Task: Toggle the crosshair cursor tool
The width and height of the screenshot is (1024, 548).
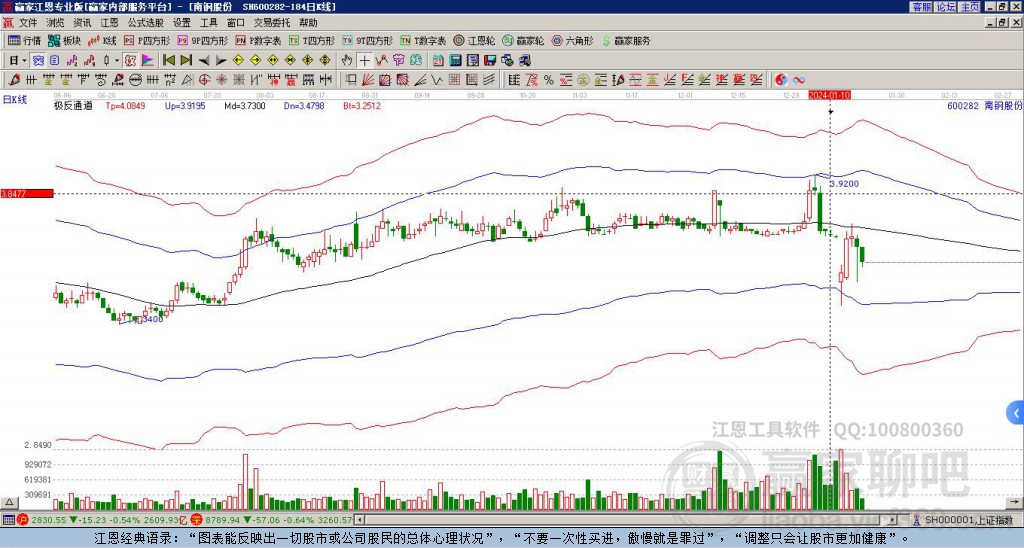Action: (x=364, y=61)
